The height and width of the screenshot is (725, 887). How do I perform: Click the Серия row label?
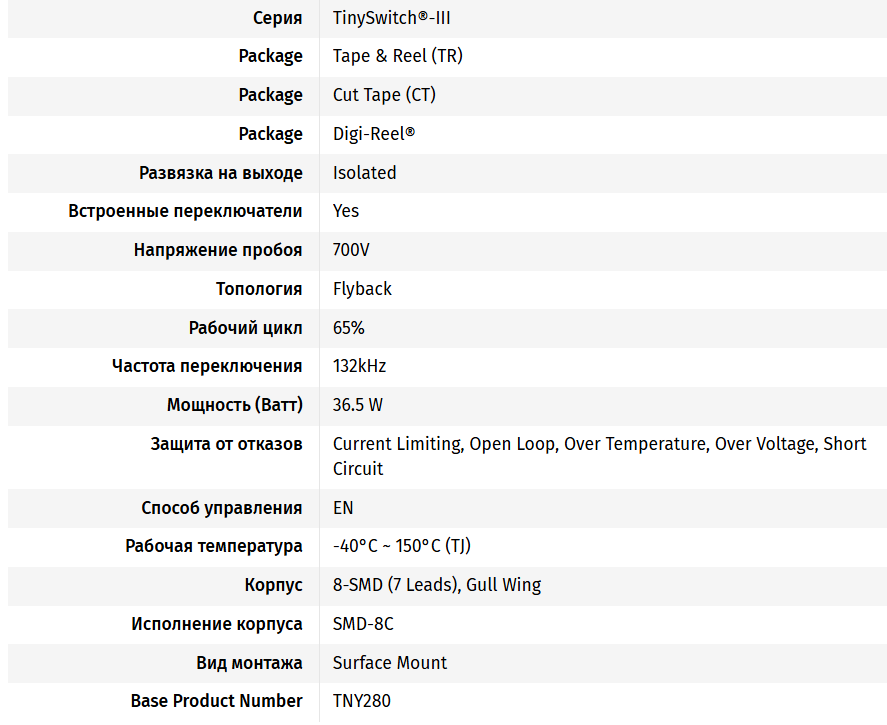coord(278,19)
